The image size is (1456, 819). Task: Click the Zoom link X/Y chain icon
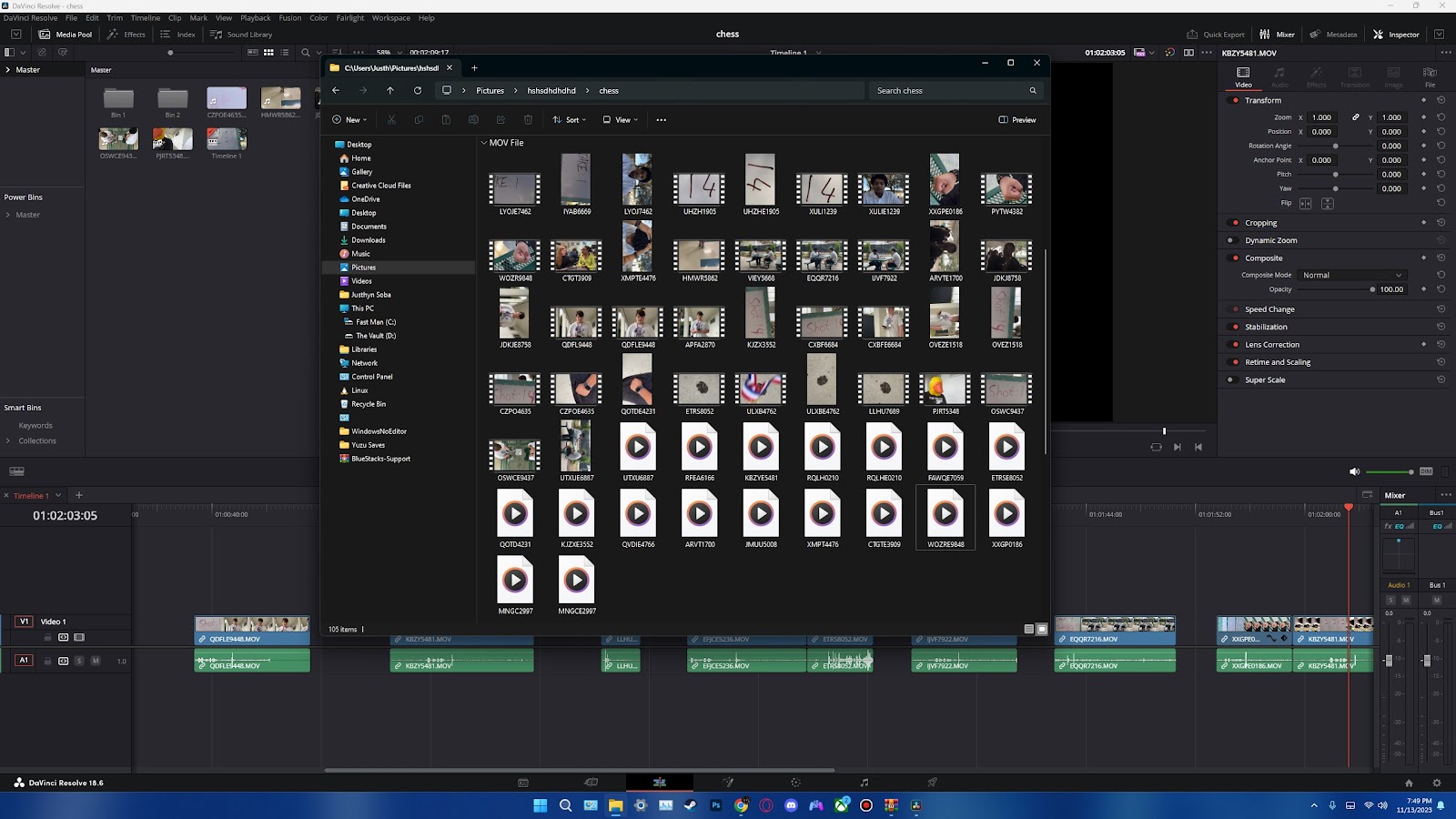1355,117
